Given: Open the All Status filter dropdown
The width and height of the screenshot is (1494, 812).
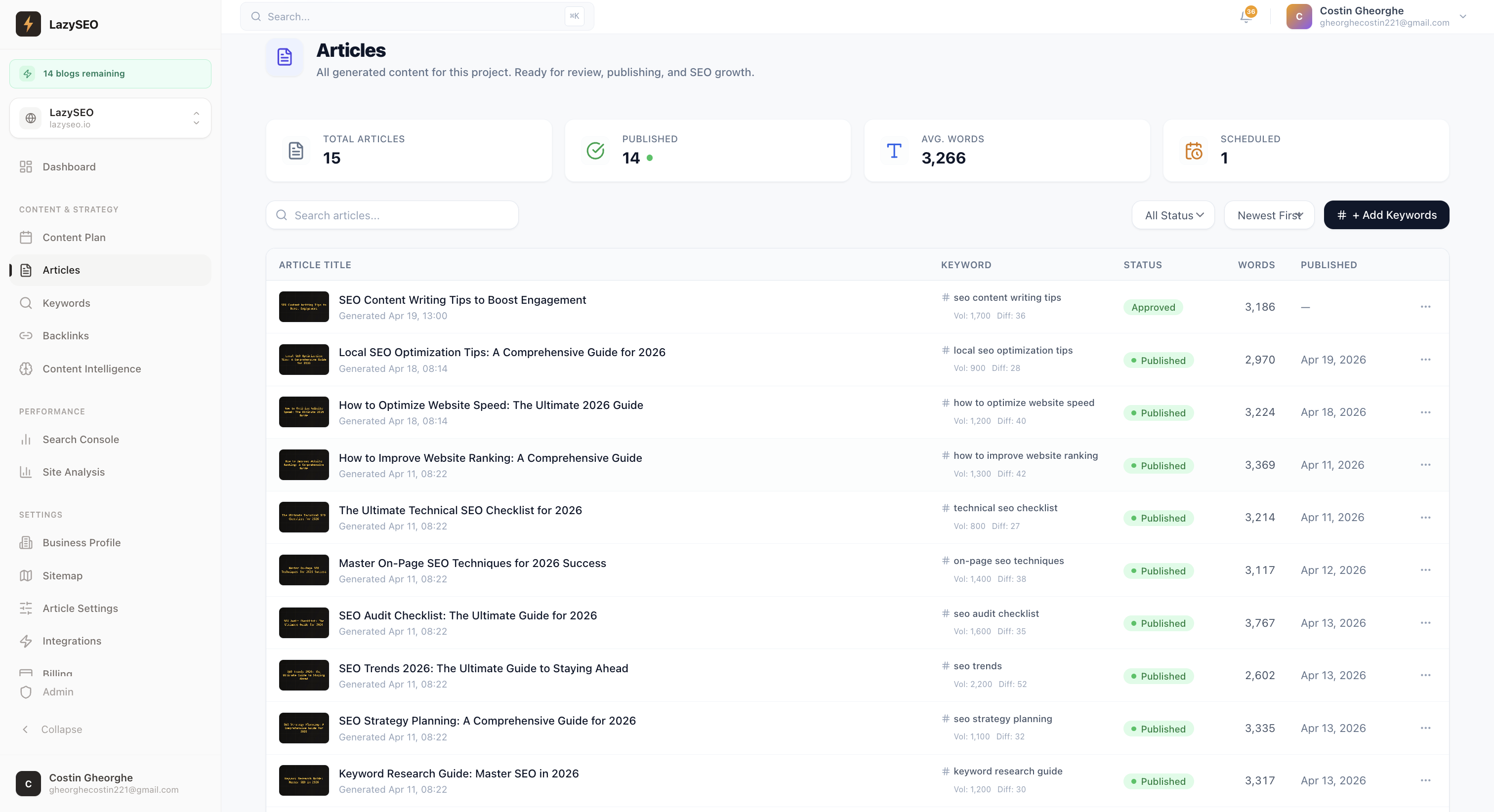Looking at the screenshot, I should click(x=1173, y=214).
